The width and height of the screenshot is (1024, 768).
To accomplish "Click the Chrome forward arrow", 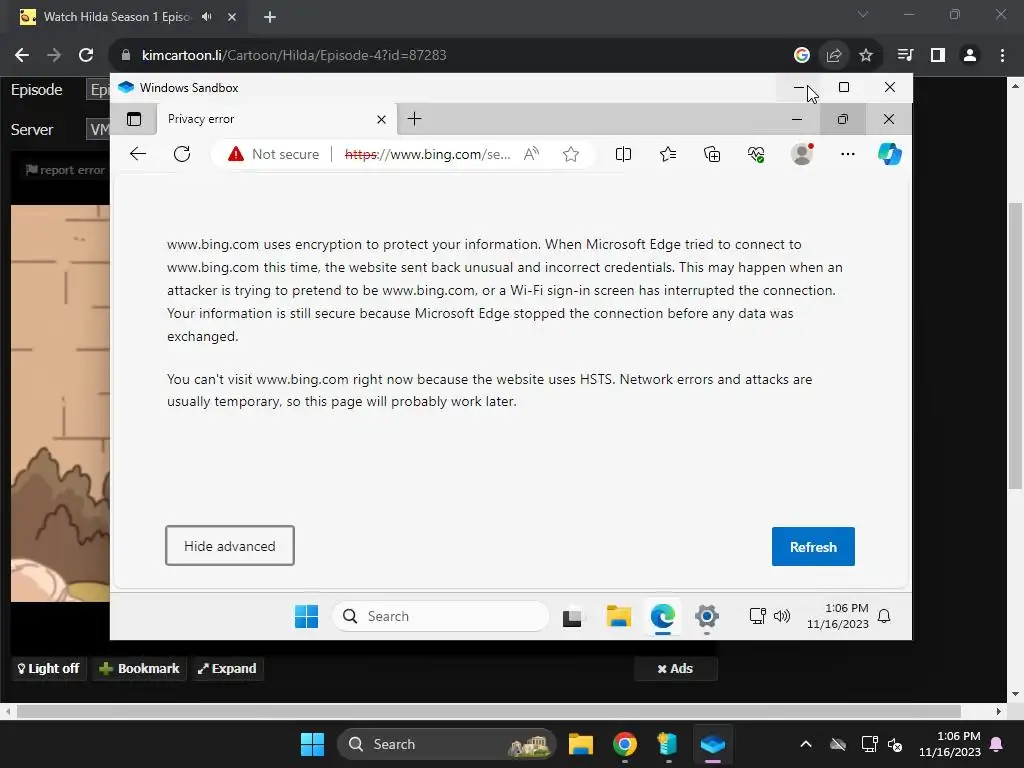I will pyautogui.click(x=54, y=56).
